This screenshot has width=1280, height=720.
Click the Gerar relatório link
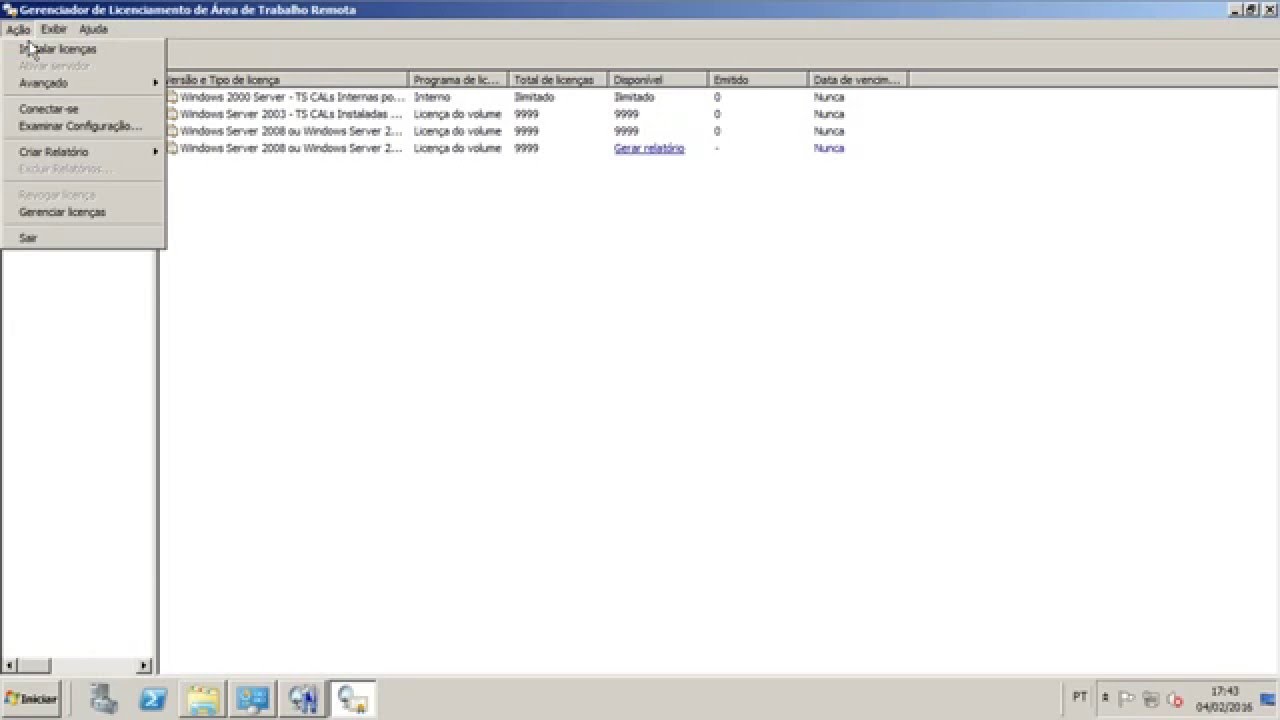pyautogui.click(x=649, y=148)
